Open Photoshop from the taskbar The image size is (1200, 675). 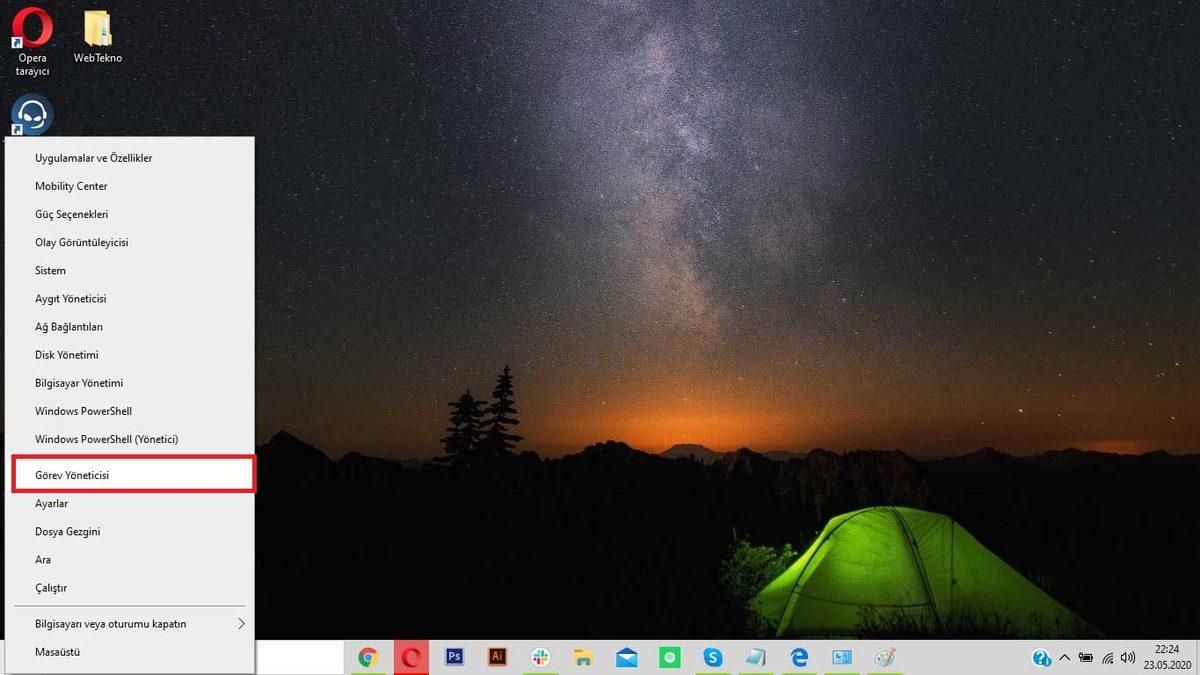coord(454,657)
